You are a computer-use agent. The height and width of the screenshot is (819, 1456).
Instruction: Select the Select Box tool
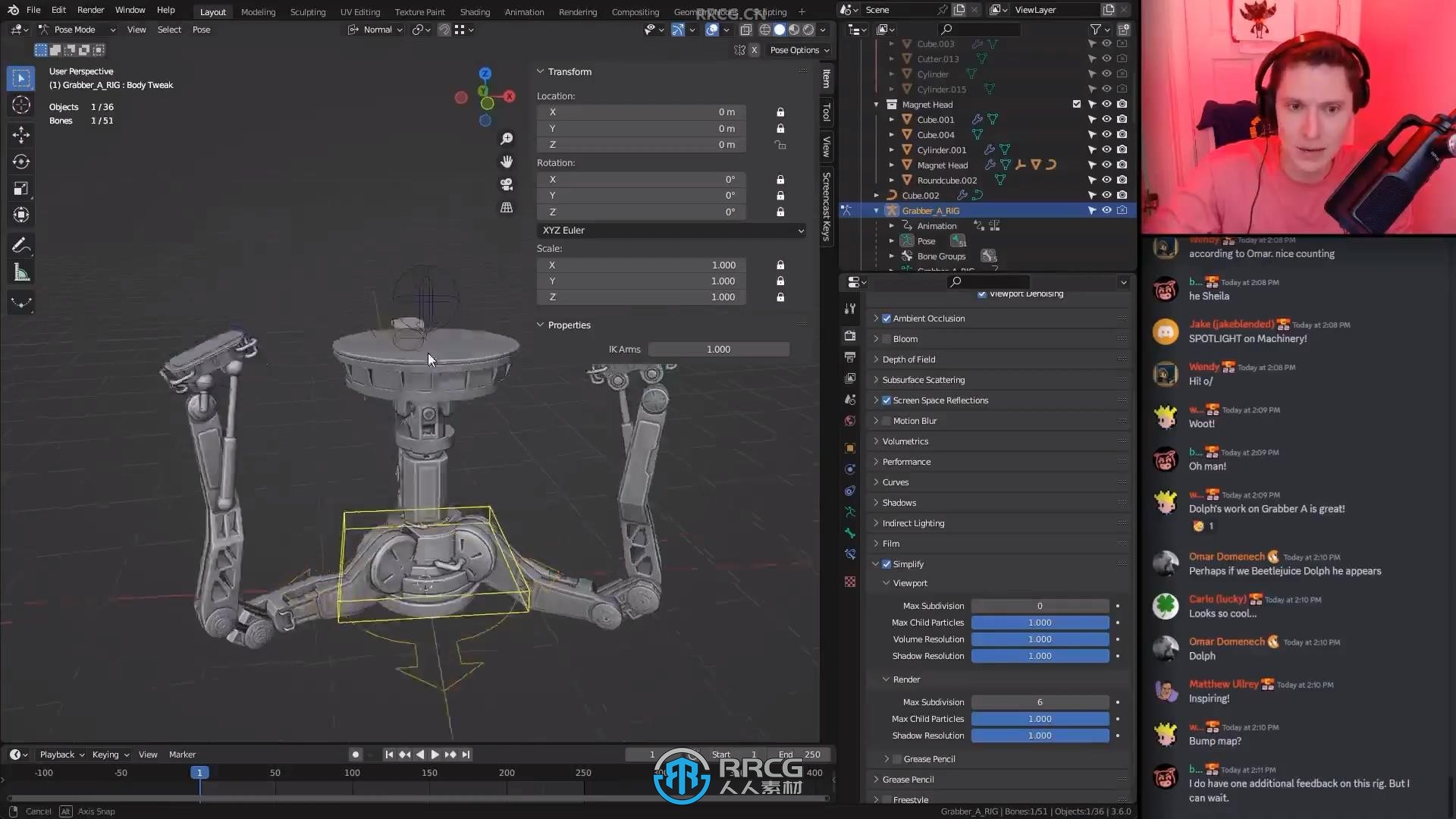(x=21, y=78)
